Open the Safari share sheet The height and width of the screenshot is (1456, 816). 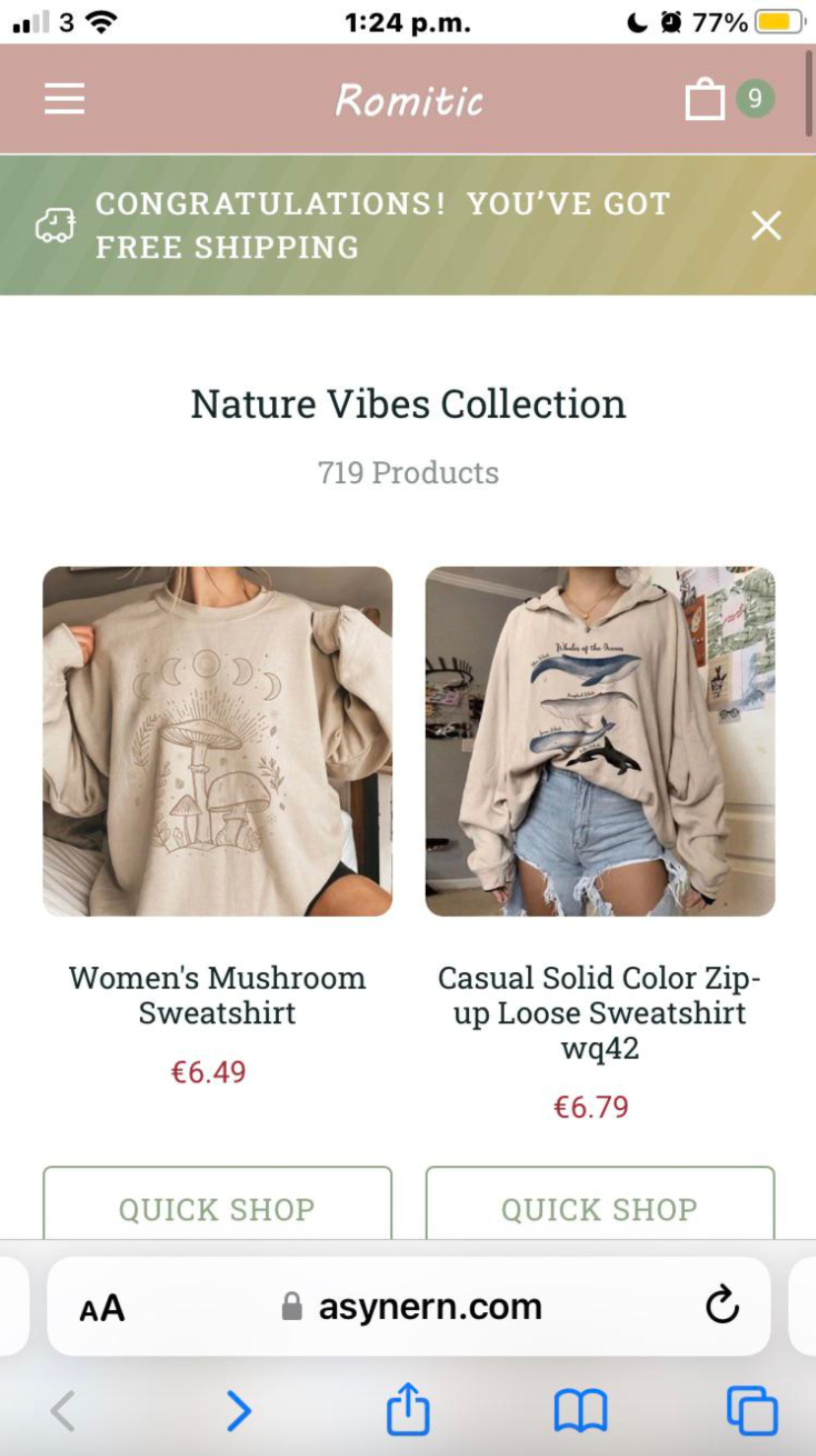coord(408,1409)
